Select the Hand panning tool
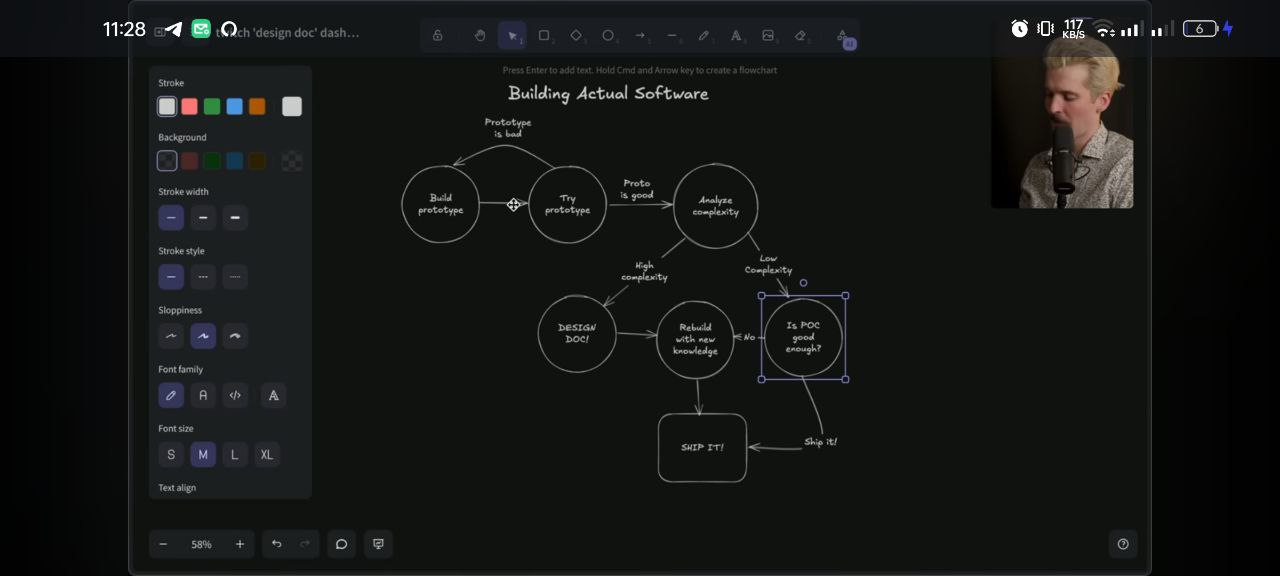 (x=480, y=35)
